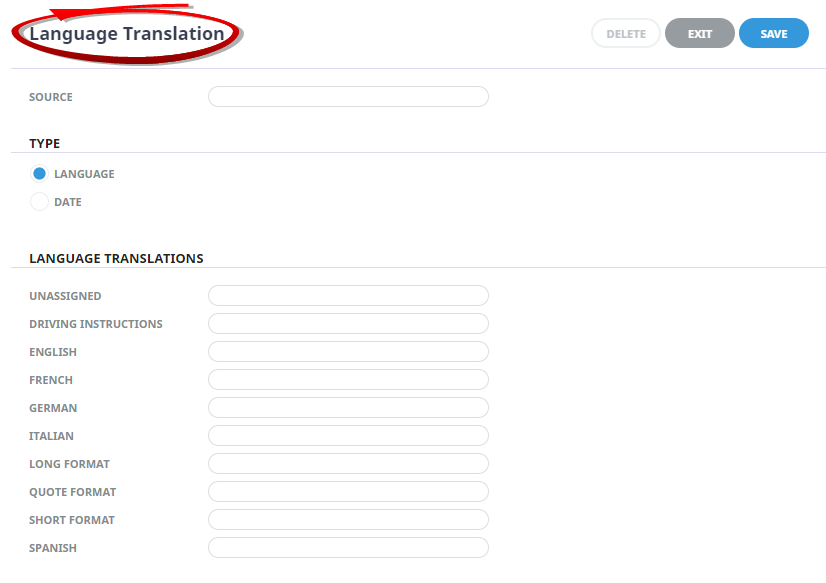Click the Driving Instructions translation field

click(x=348, y=323)
